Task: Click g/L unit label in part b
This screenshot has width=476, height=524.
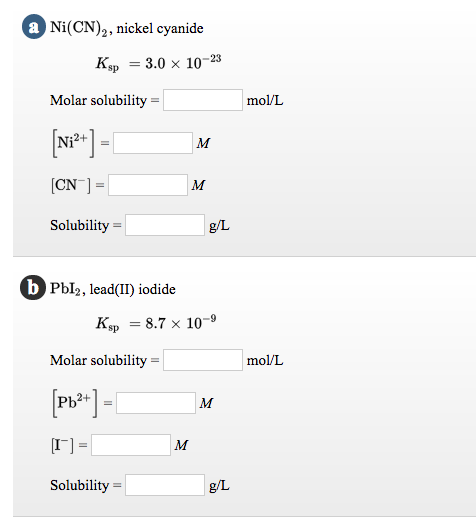Action: pyautogui.click(x=219, y=486)
